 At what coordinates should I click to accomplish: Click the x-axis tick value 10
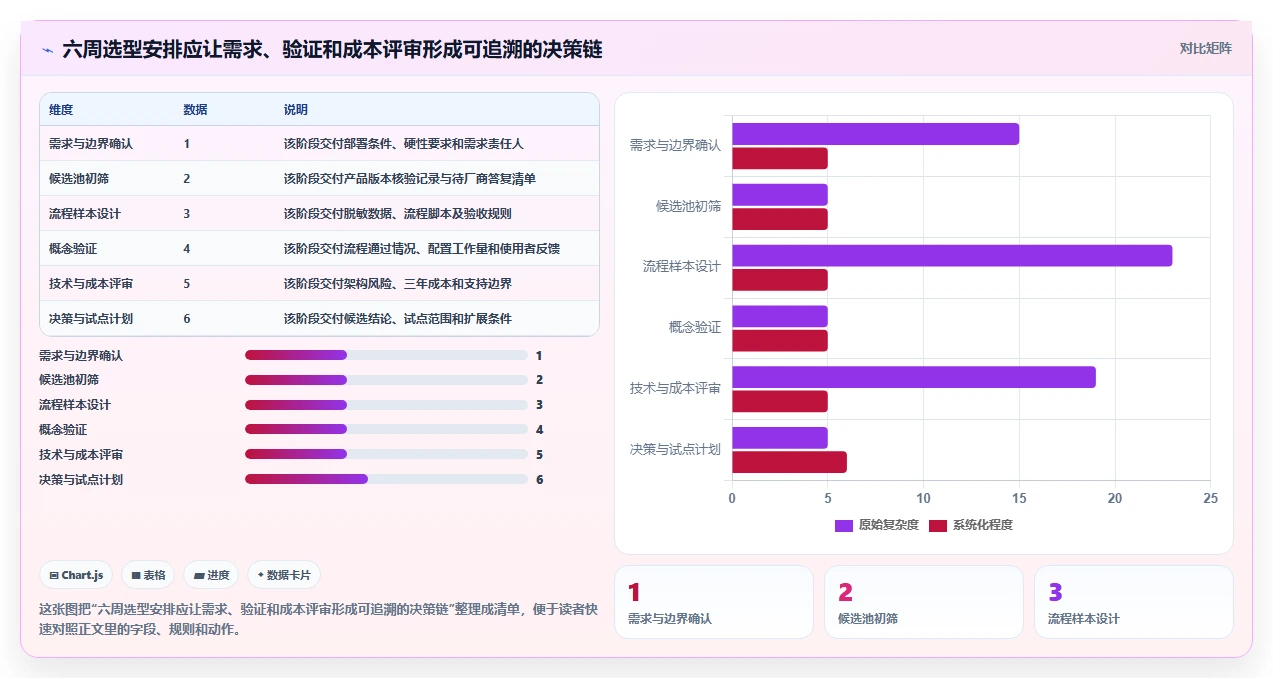[923, 498]
